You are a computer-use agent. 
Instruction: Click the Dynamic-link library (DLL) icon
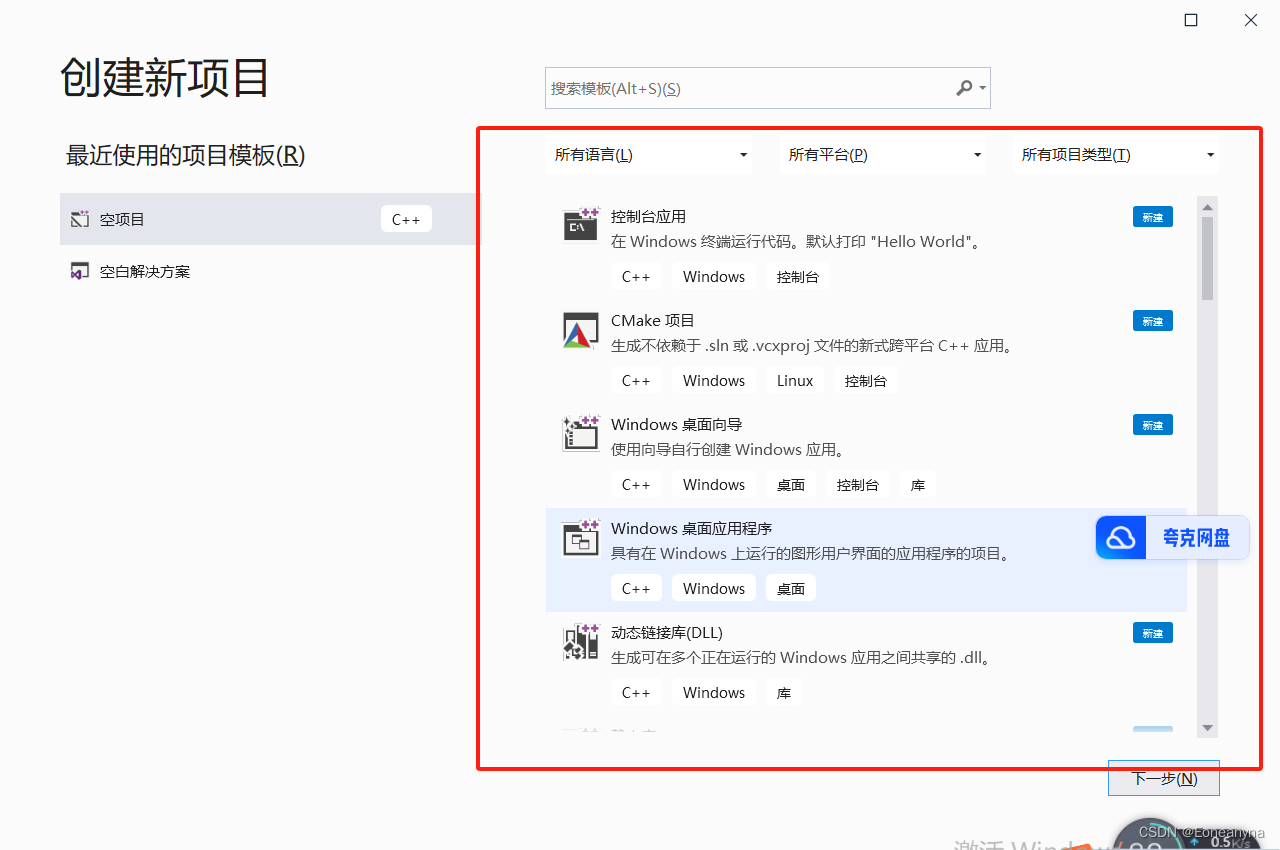(581, 642)
